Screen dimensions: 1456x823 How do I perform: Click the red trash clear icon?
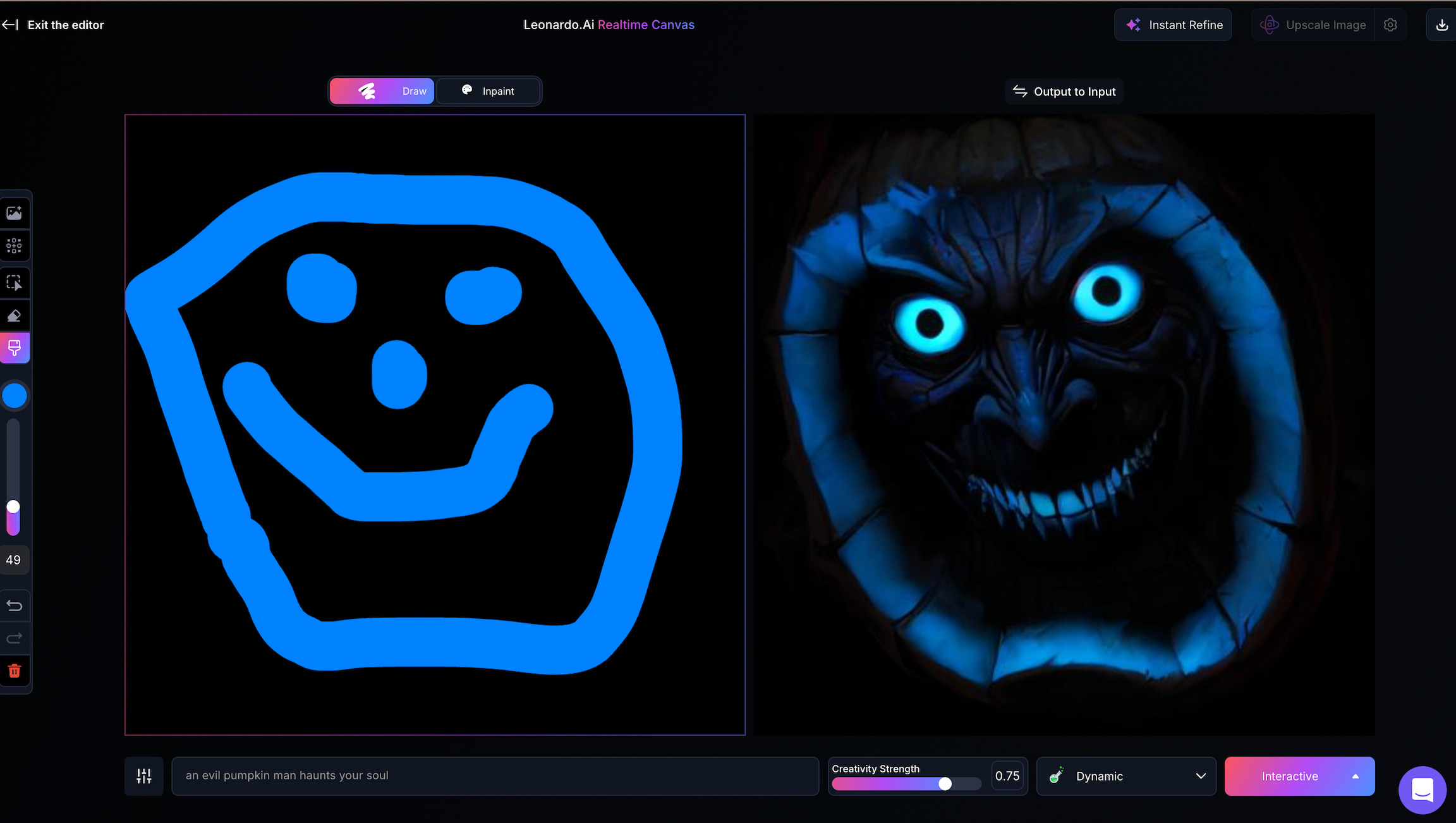coord(14,671)
